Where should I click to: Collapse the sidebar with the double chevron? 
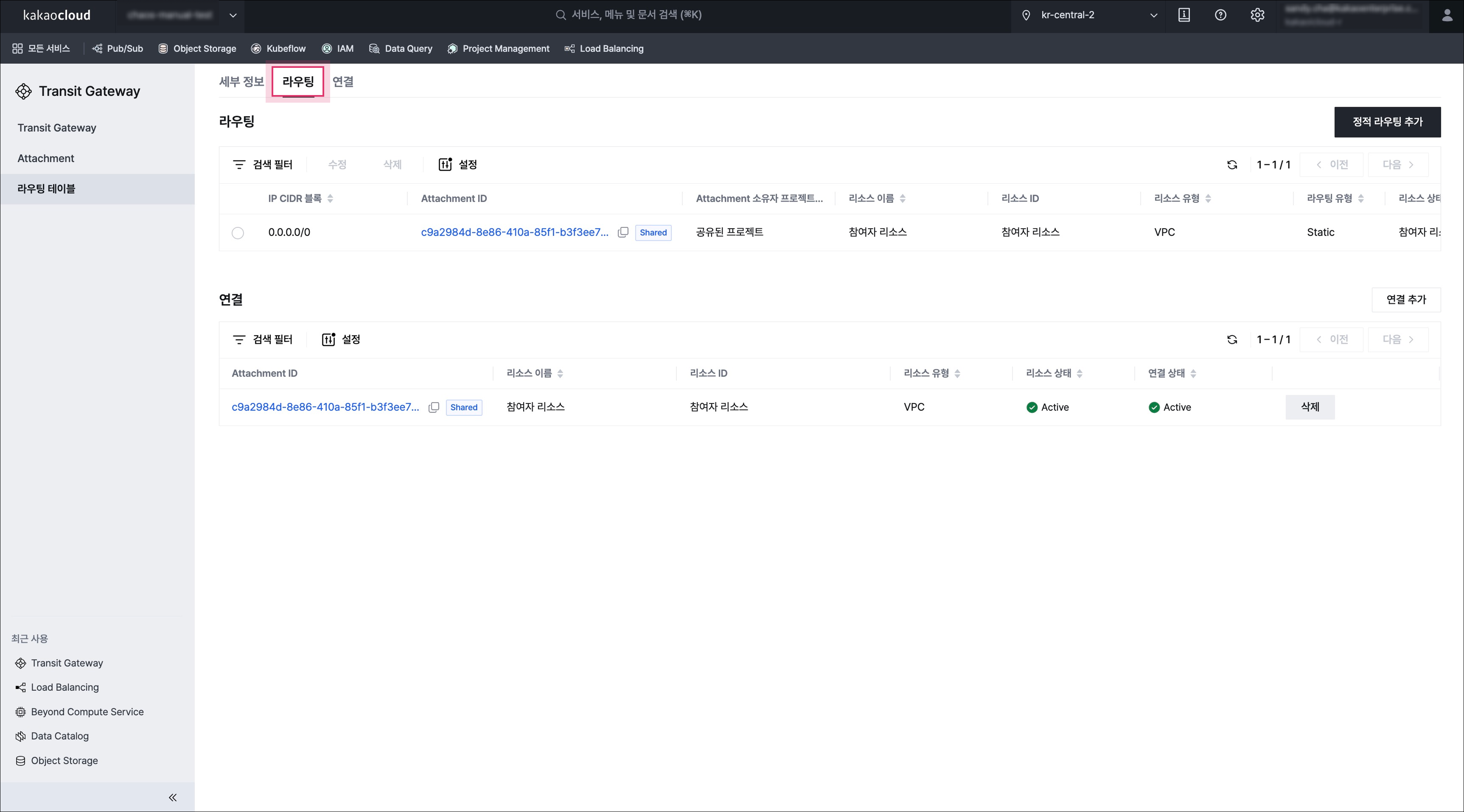pos(173,797)
